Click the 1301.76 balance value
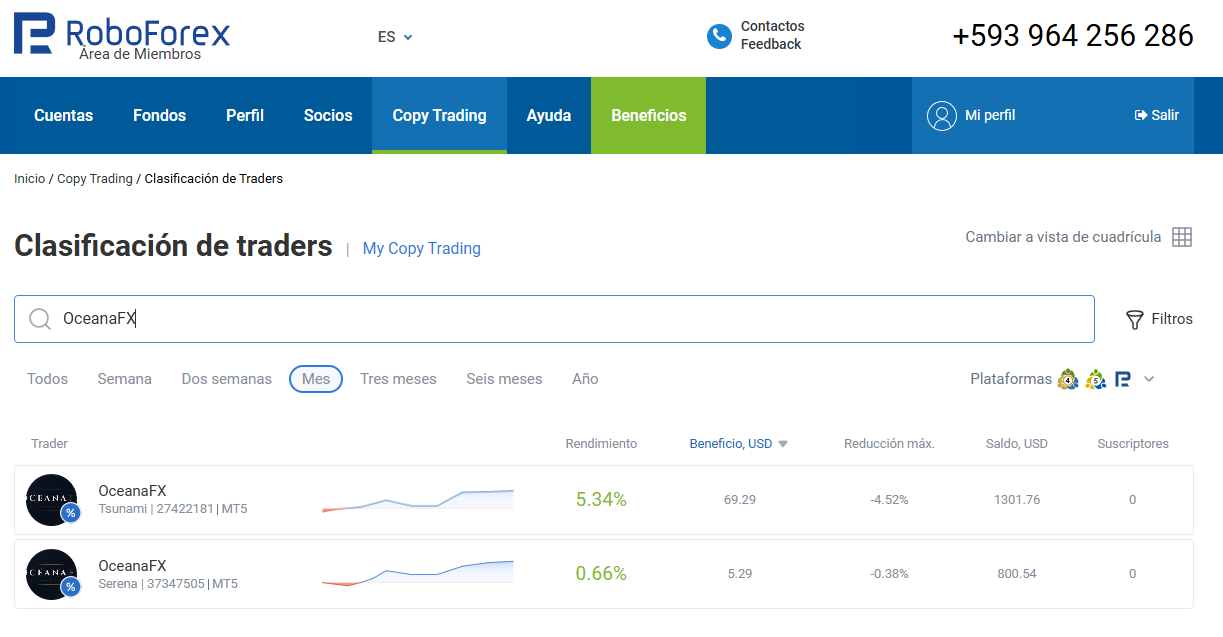This screenshot has width=1223, height=637. click(1017, 500)
